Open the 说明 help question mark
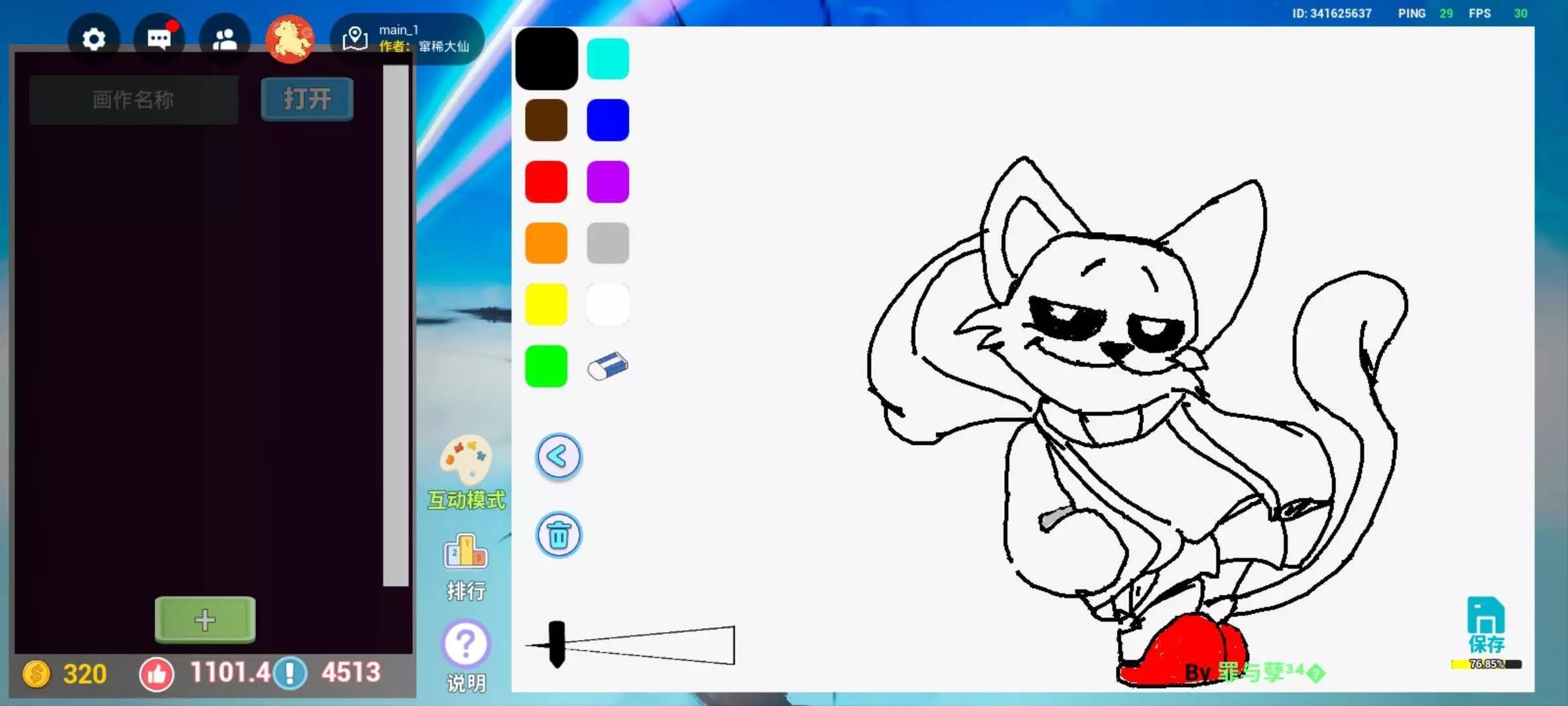Screen dimensions: 1568x706 [x=466, y=644]
